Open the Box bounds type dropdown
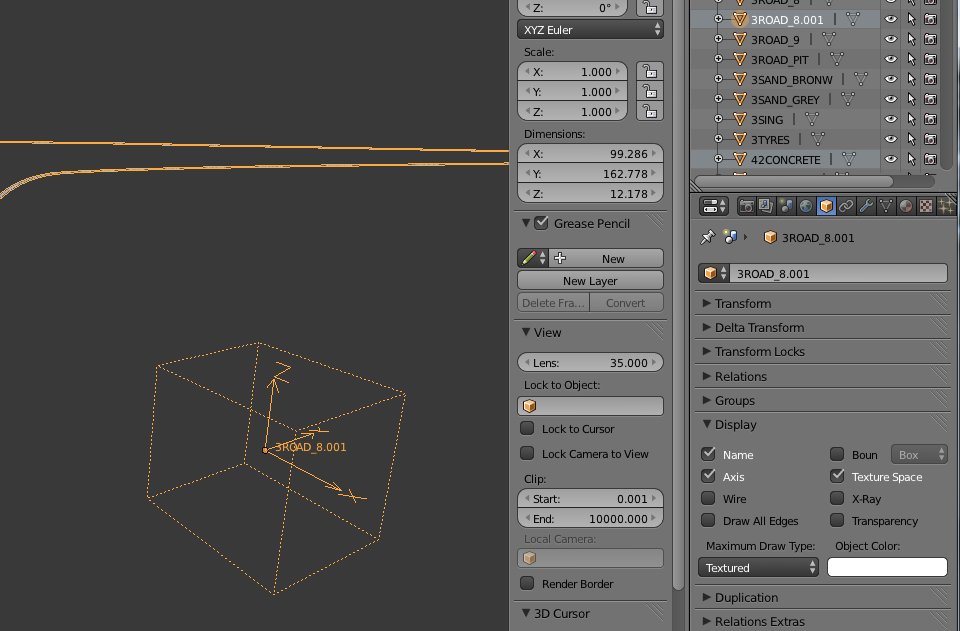This screenshot has height=631, width=960. [x=919, y=455]
